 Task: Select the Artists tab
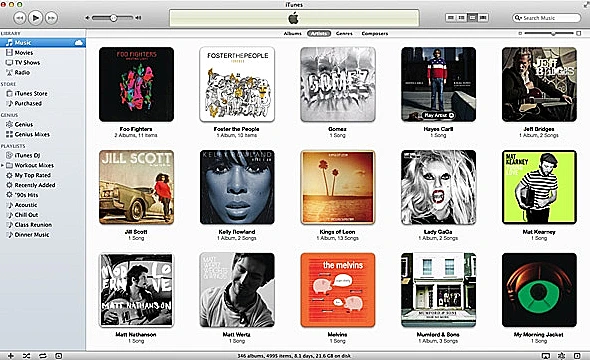[x=319, y=33]
